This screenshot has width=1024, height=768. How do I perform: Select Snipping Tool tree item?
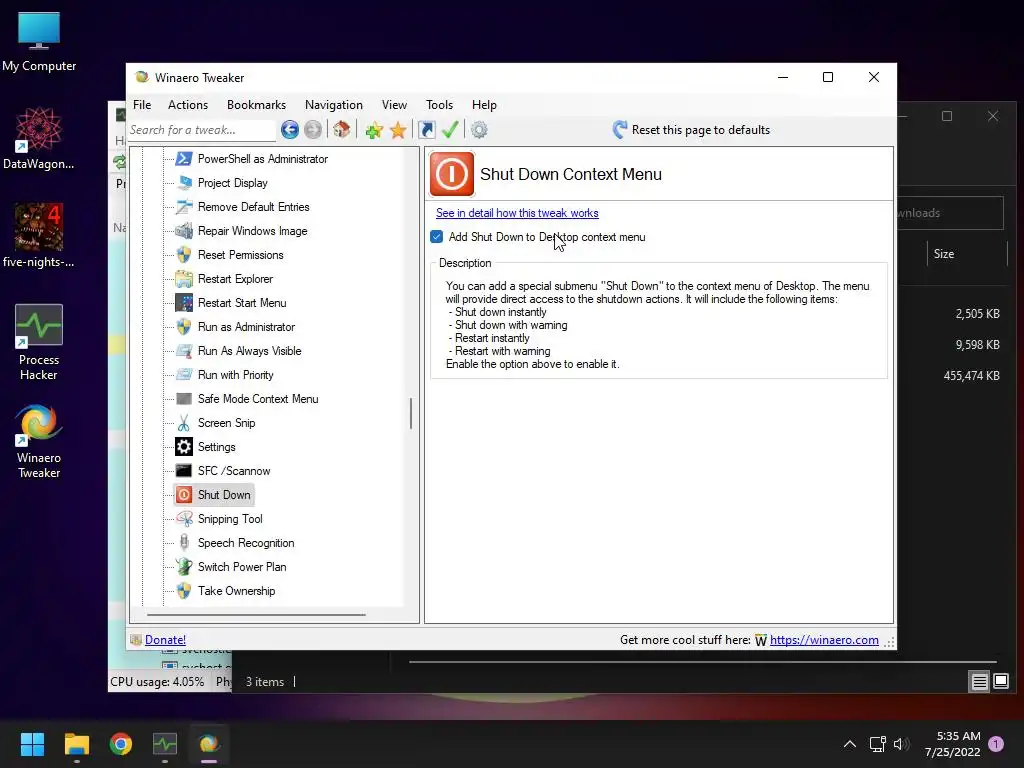230,519
